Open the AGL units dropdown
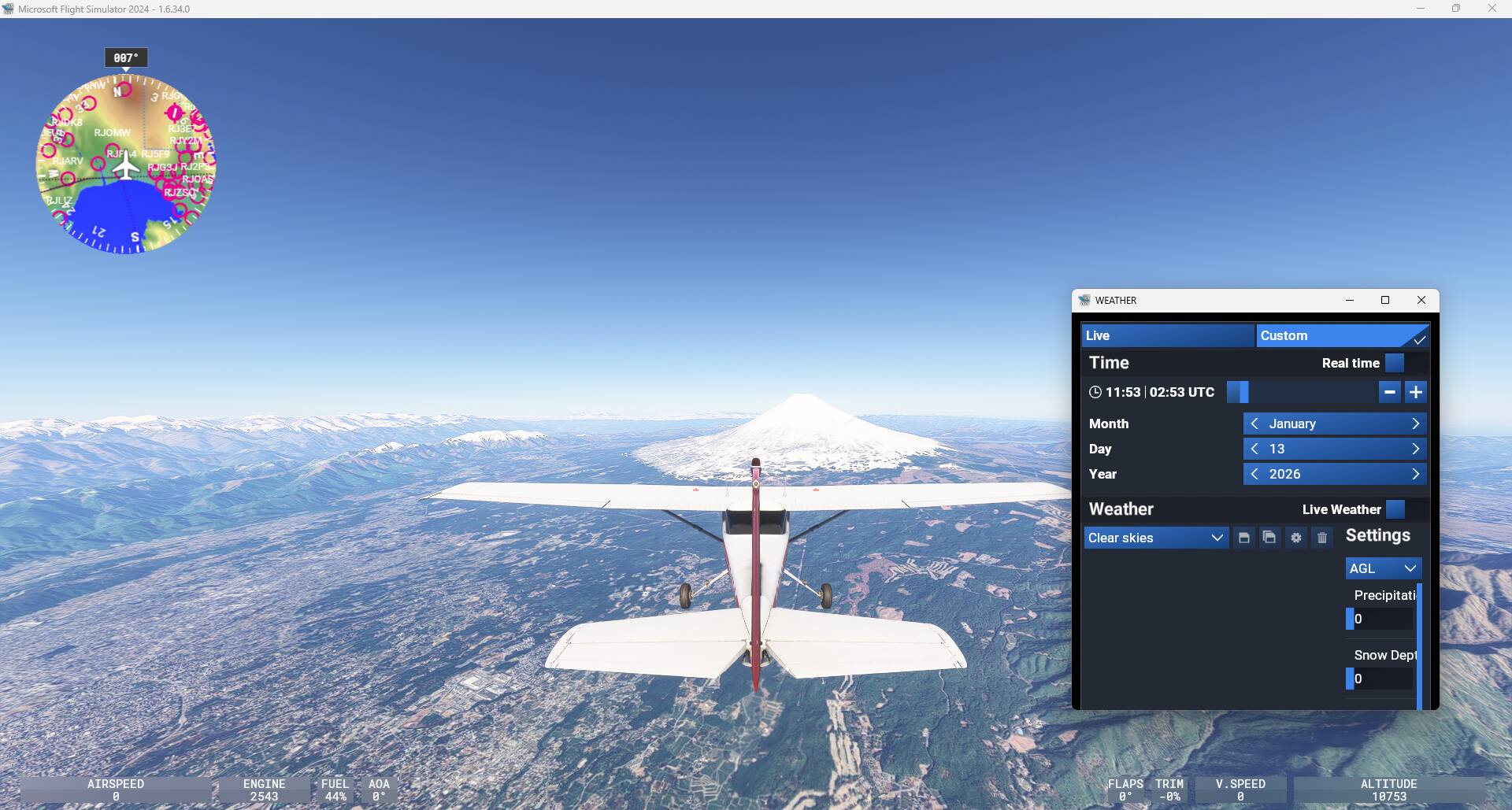This screenshot has height=810, width=1512. coord(1383,568)
